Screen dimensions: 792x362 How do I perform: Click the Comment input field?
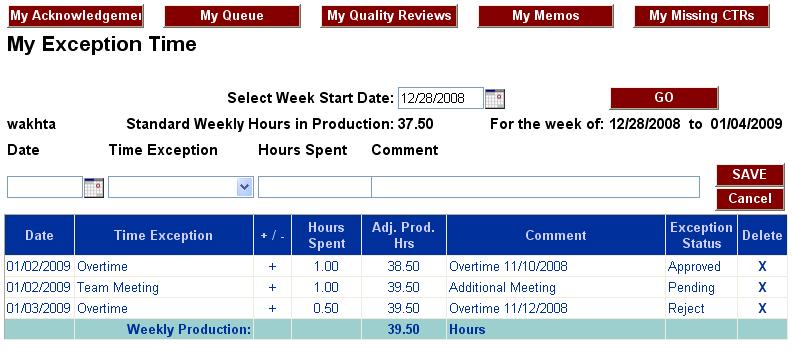(x=535, y=187)
